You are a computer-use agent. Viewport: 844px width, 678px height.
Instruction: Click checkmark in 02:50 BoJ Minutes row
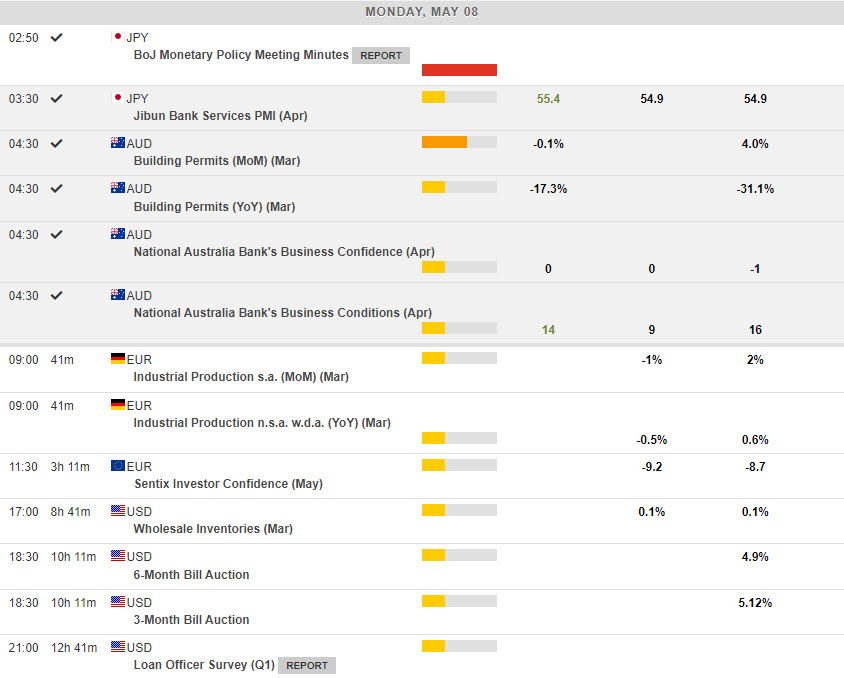[x=57, y=37]
